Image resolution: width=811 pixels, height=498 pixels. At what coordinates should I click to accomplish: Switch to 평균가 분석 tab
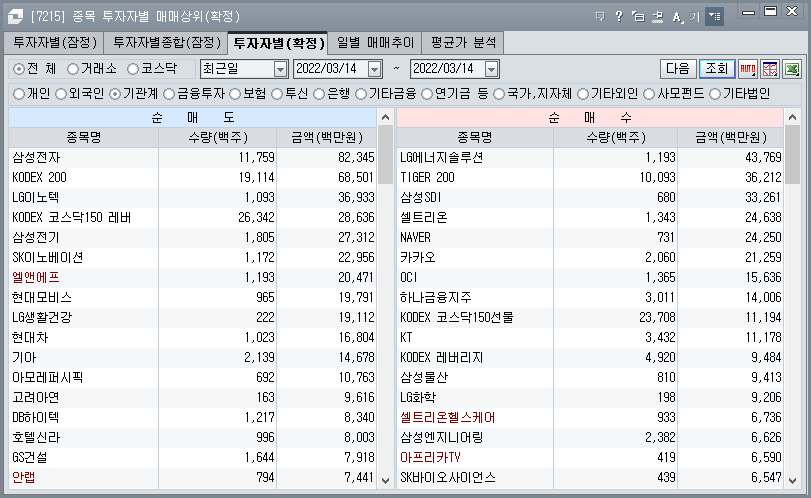point(463,43)
